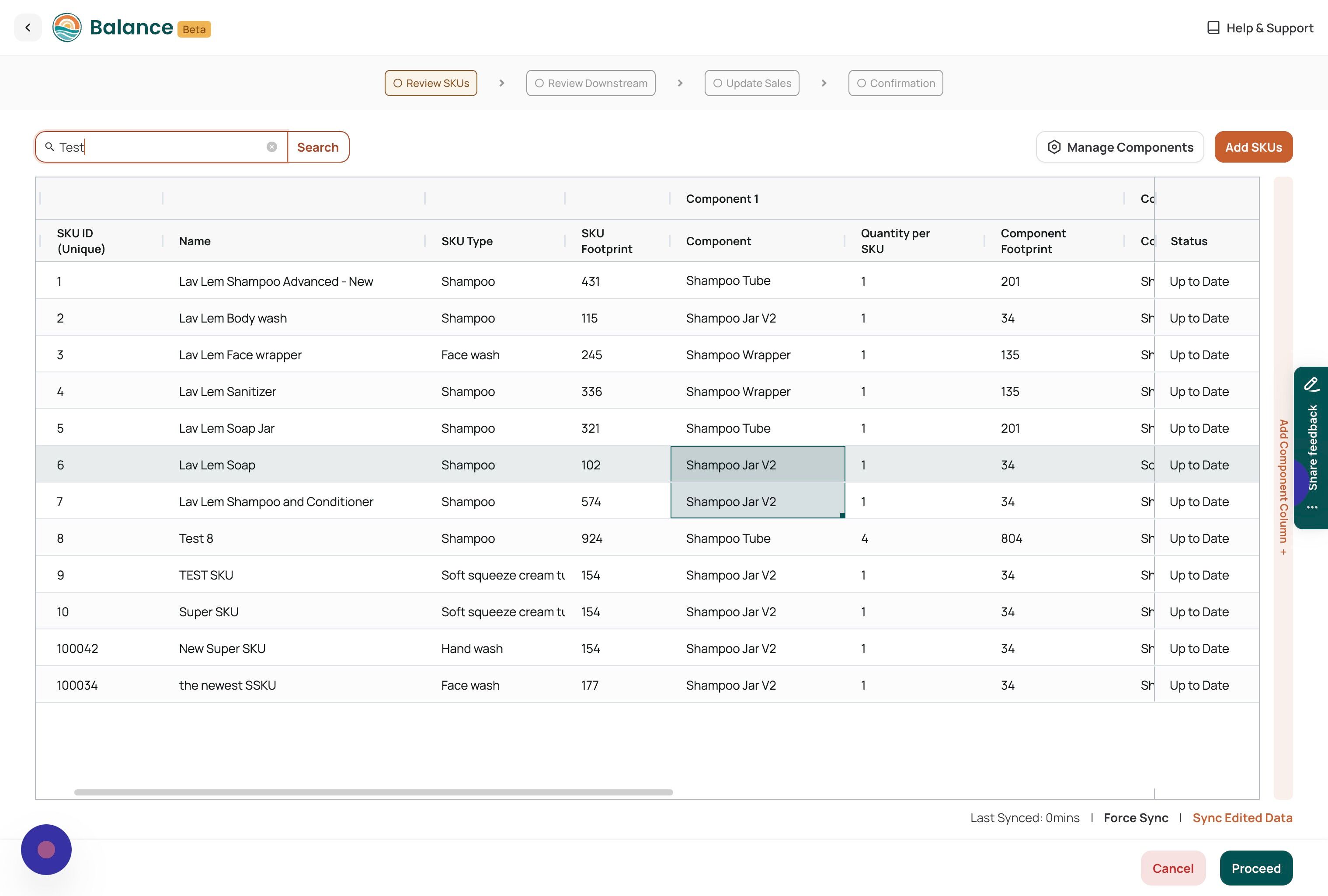Click Up to Date status in row 1
Viewport: 1328px width, 896px height.
1206,281
